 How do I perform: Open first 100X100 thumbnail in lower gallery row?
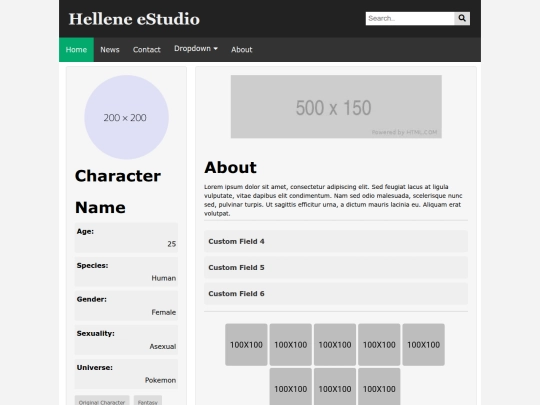[291, 387]
